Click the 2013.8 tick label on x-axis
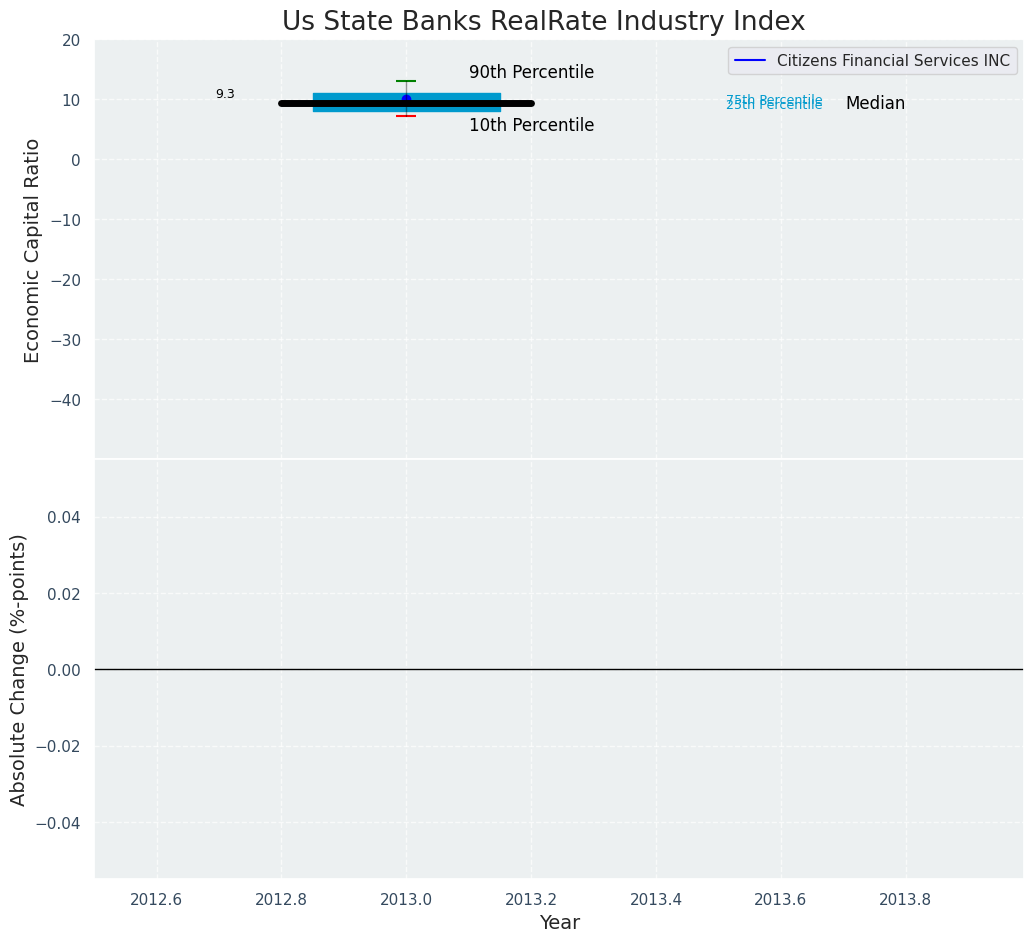This screenshot has height=942, width=1034. point(905,899)
